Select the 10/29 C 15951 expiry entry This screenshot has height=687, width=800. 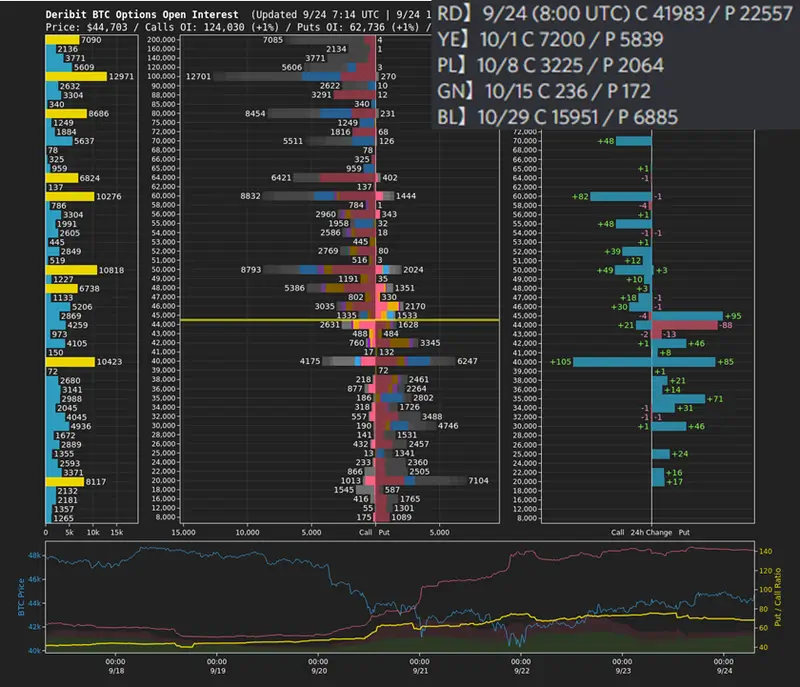click(x=557, y=117)
